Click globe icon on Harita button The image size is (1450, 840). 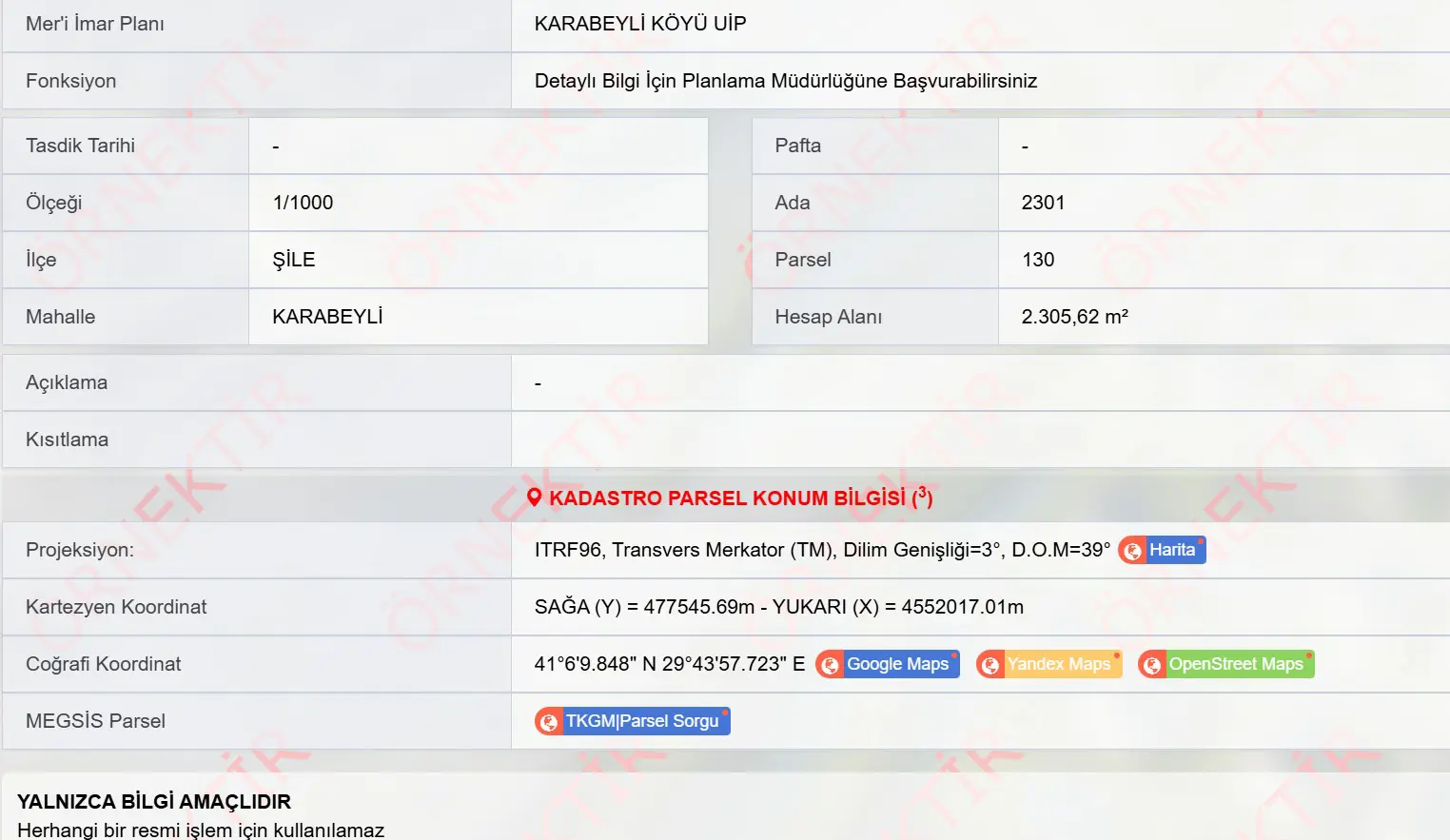(1132, 551)
